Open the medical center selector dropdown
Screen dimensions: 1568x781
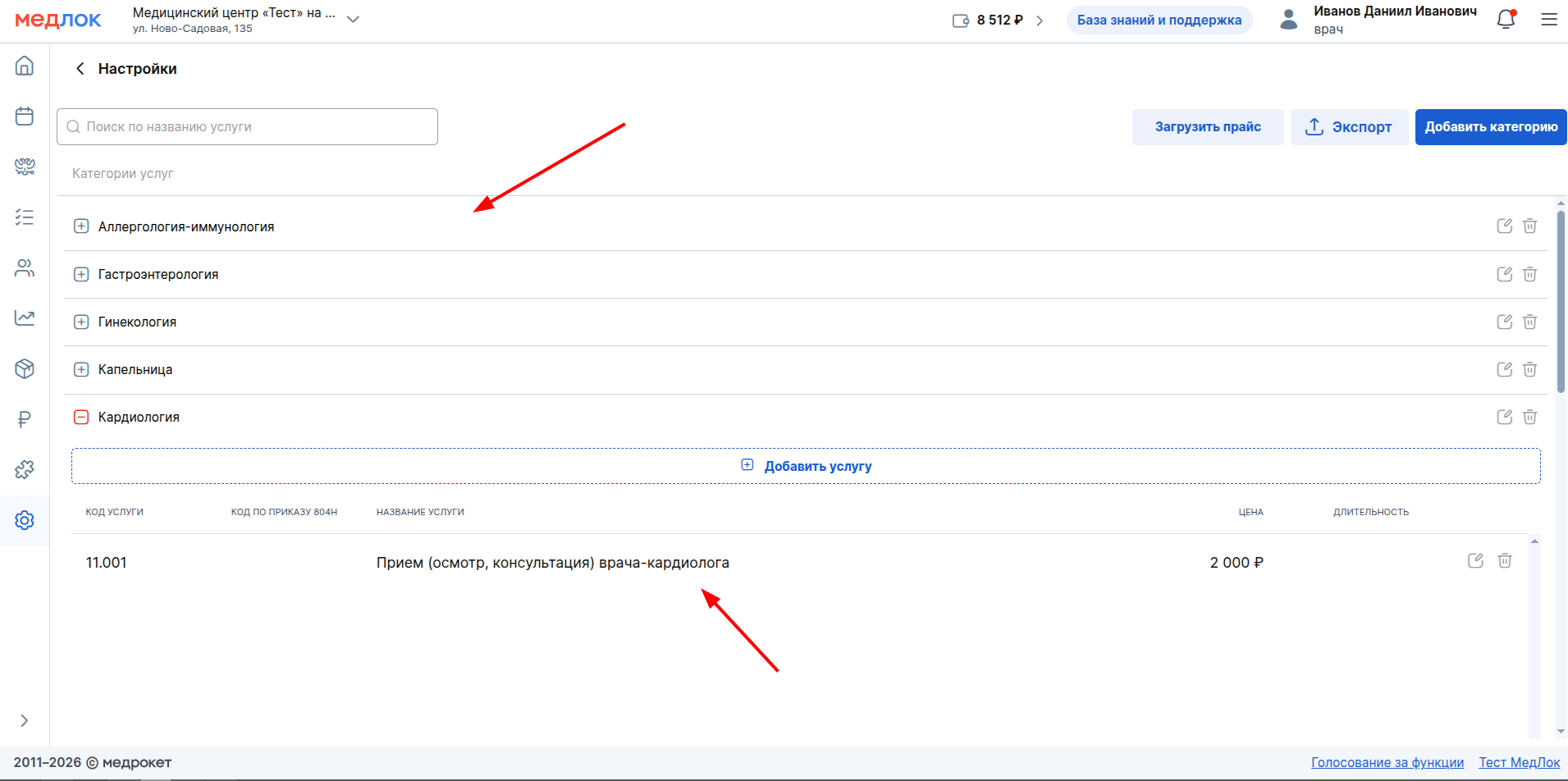point(353,20)
